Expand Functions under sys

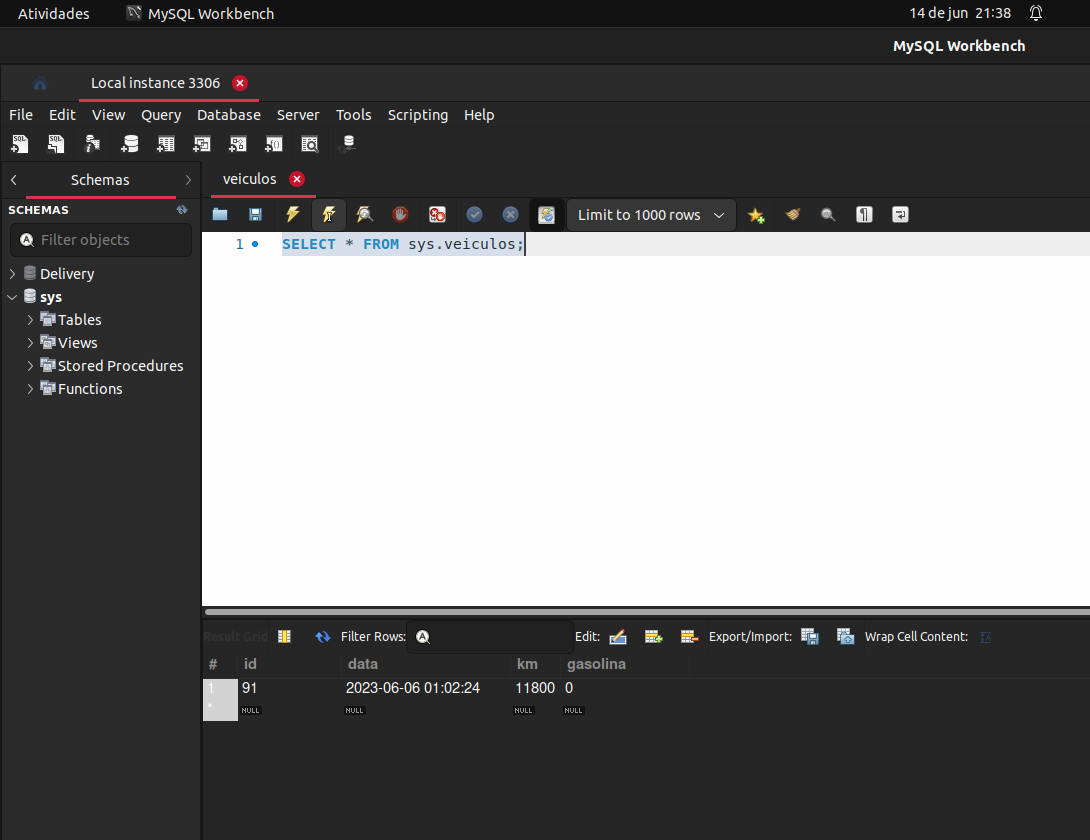30,389
